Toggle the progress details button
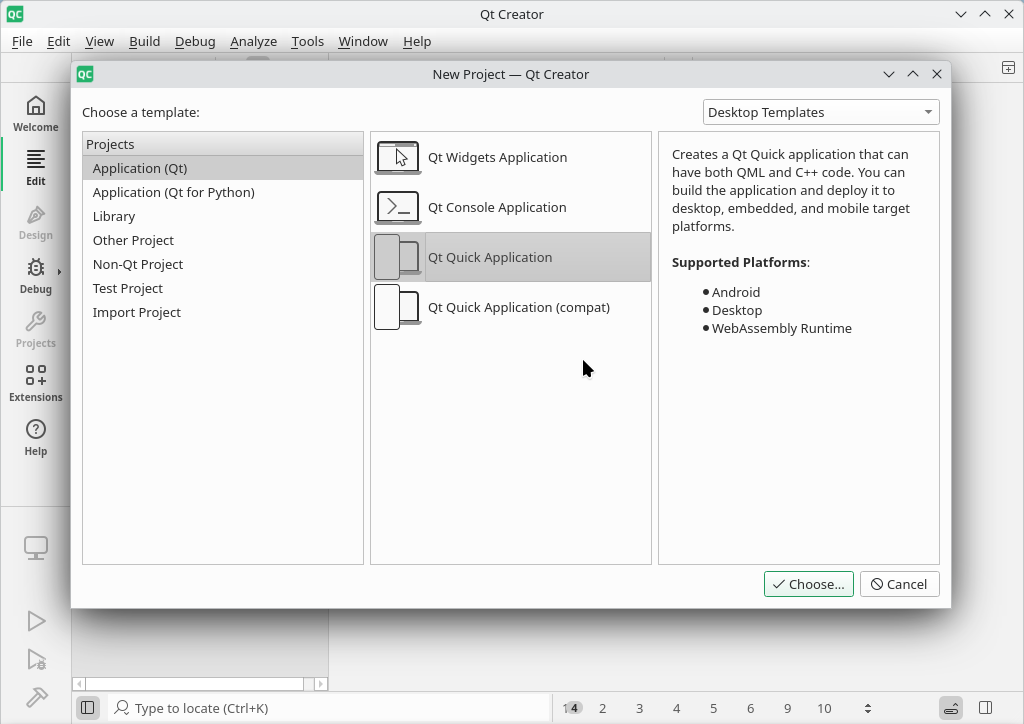1024x724 pixels. pyautogui.click(x=951, y=708)
